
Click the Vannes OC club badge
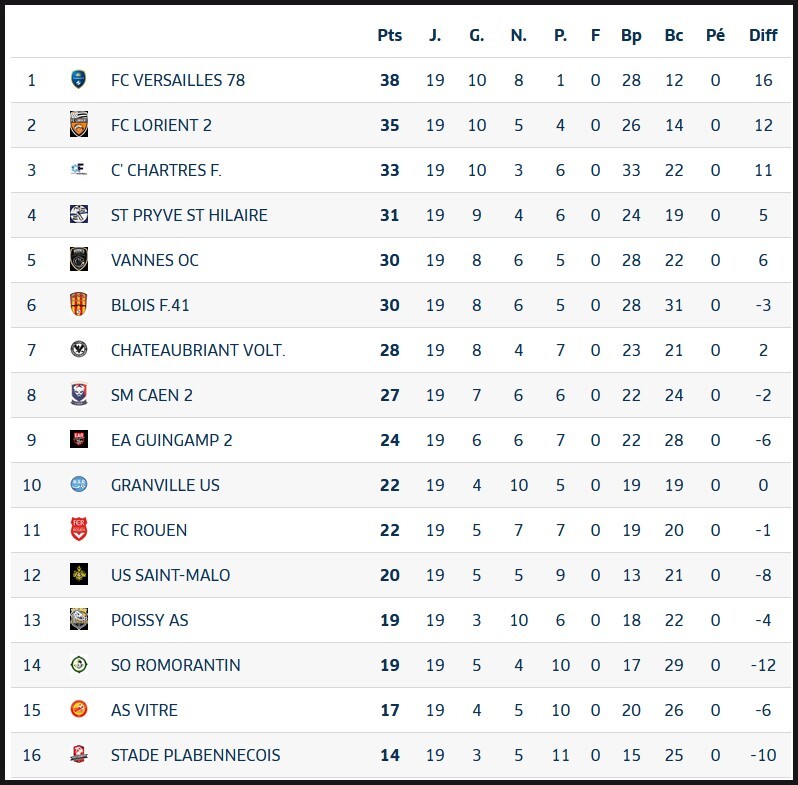[79, 260]
